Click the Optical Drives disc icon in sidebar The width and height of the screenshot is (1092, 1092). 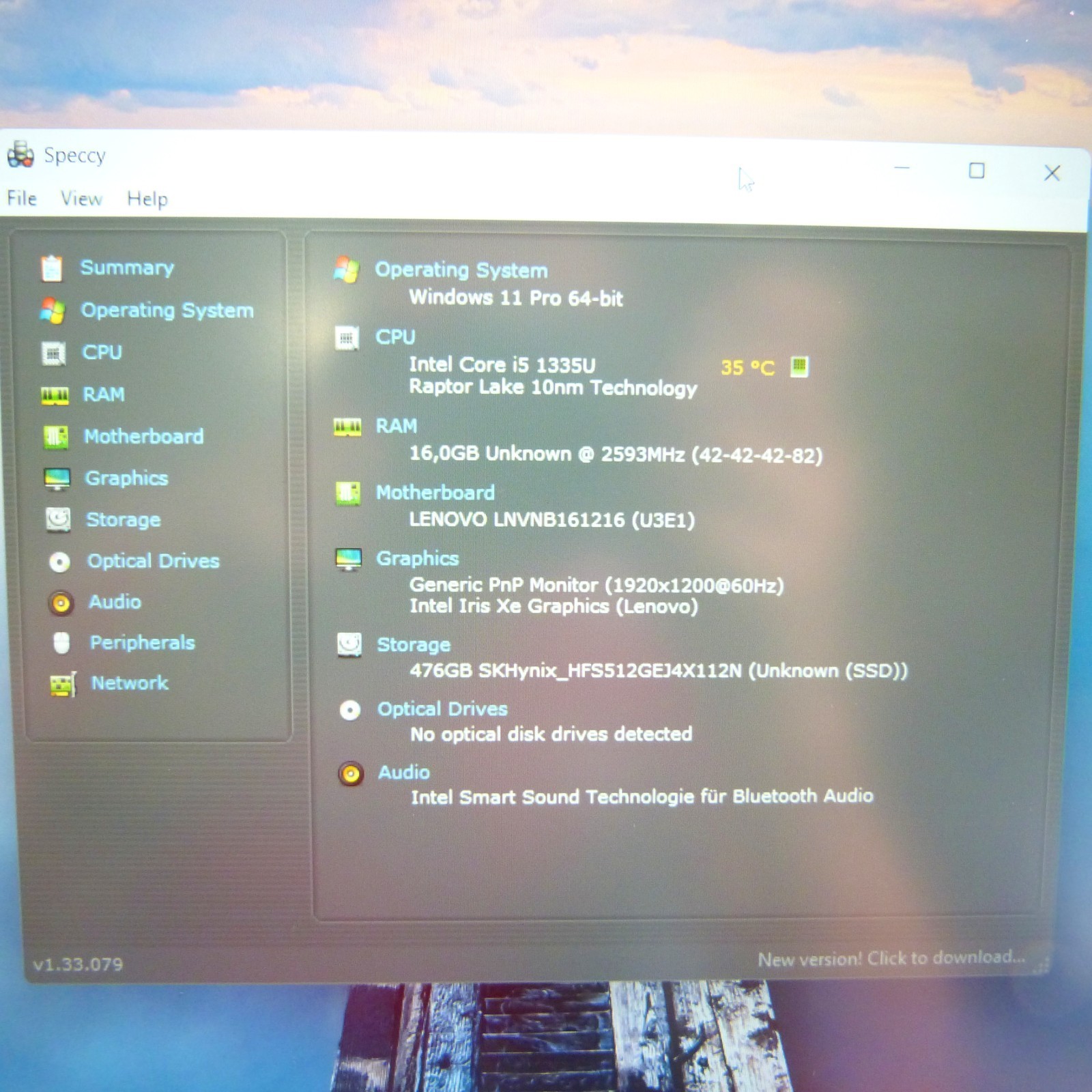pyautogui.click(x=59, y=562)
